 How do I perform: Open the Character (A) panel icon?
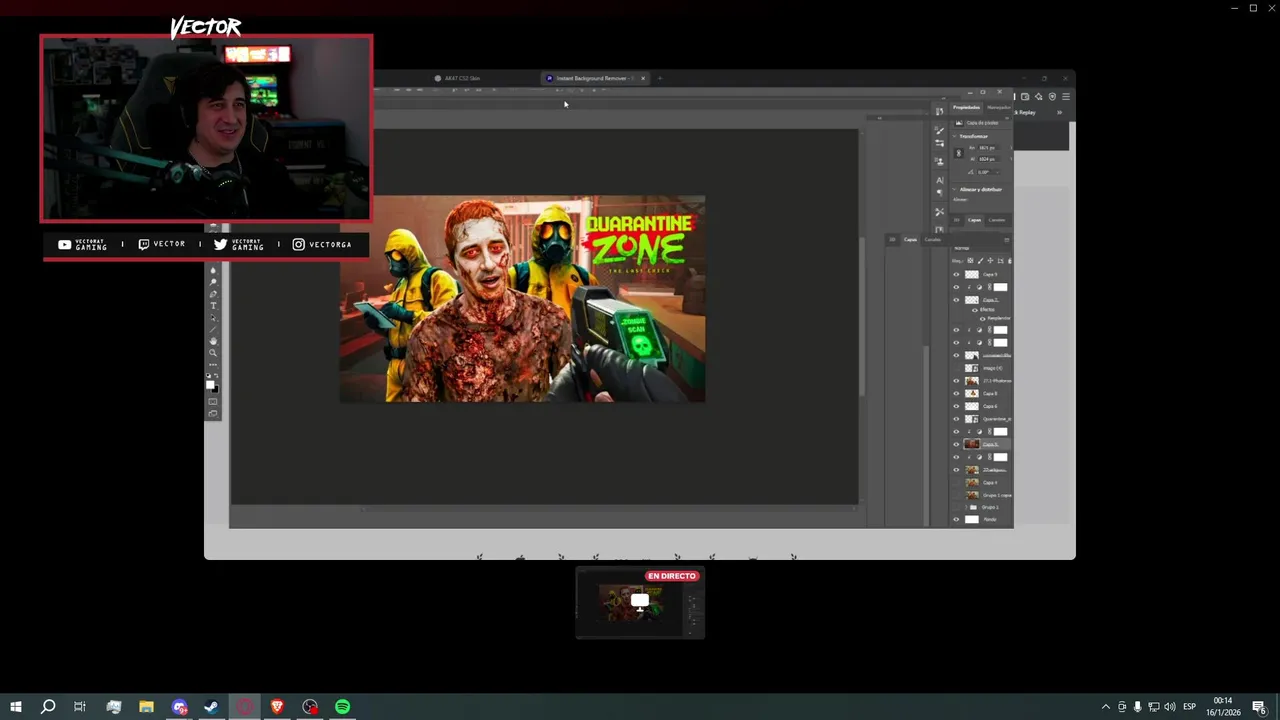pos(940,180)
